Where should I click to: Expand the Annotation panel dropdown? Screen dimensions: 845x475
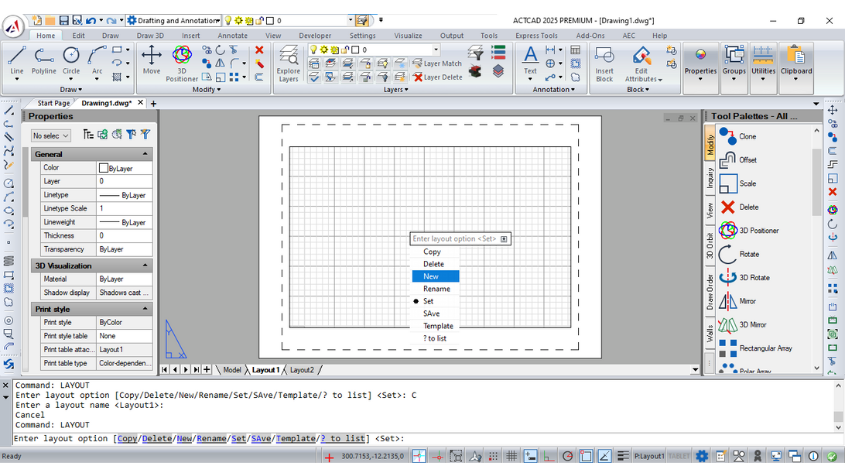(x=553, y=90)
